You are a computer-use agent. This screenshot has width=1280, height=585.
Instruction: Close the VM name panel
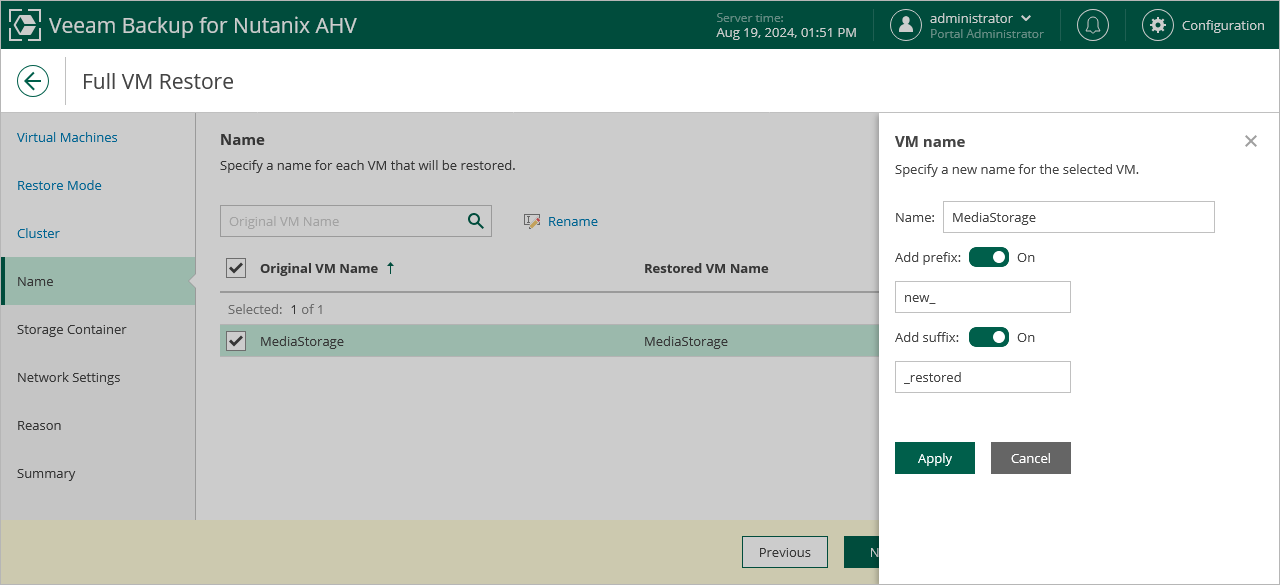tap(1251, 141)
